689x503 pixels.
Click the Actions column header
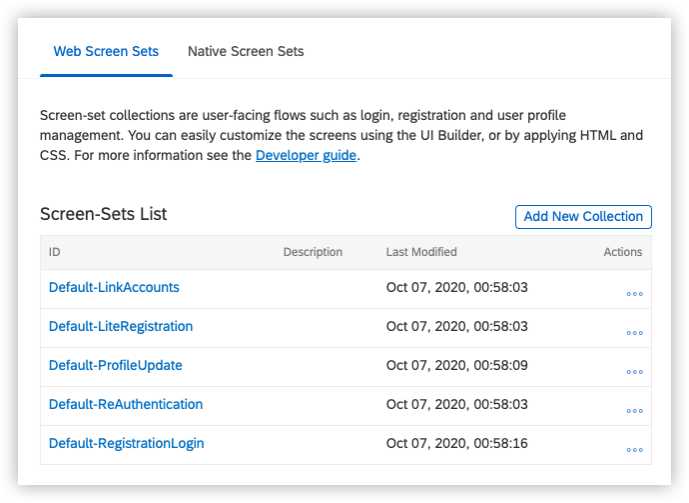(622, 252)
